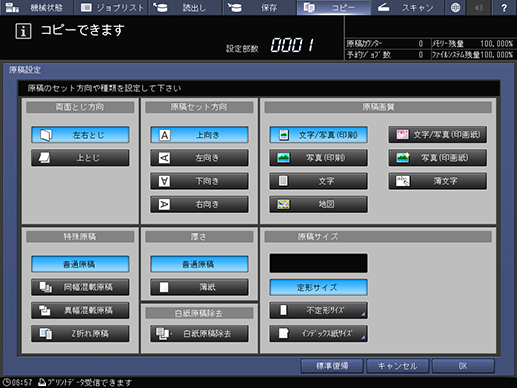Select 上とじ top binding direction
Screen dimensions: 517x388
80,158
